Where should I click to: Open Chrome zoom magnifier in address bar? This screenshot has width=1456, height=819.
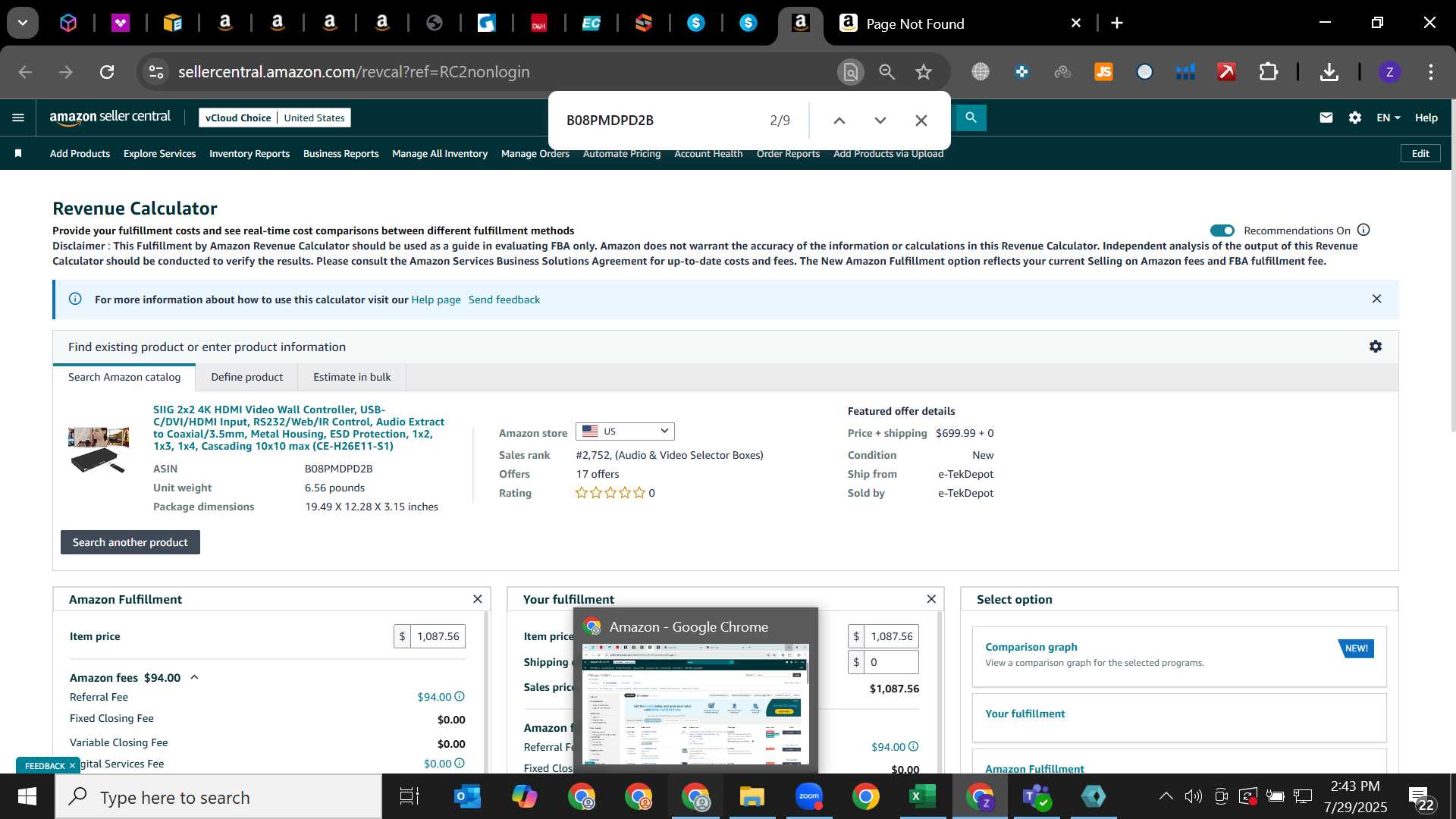point(886,72)
